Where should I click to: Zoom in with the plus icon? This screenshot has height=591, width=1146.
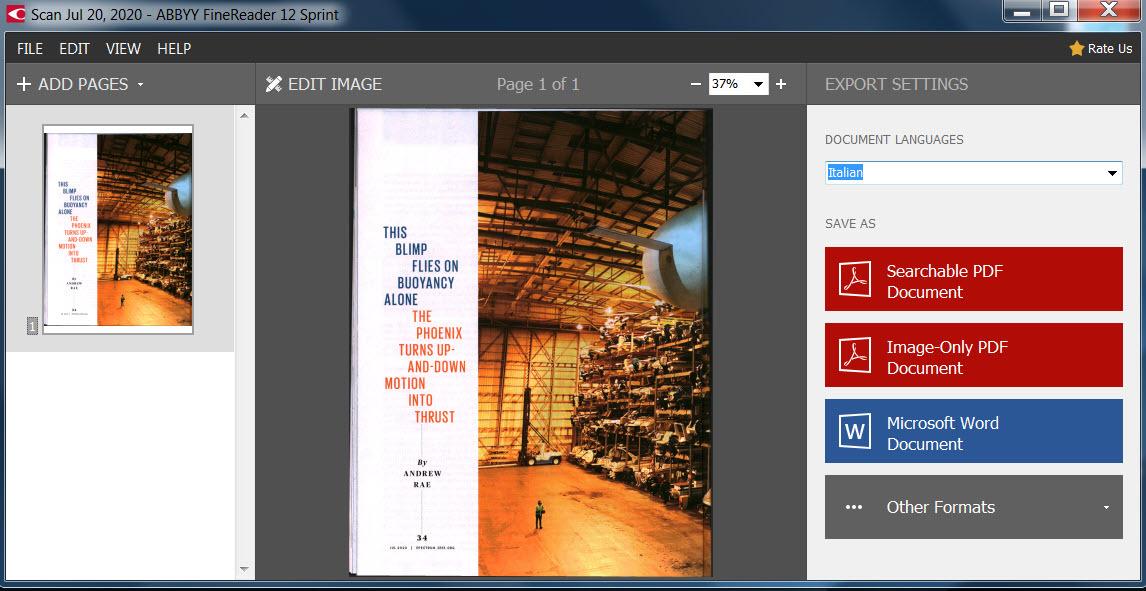point(781,84)
